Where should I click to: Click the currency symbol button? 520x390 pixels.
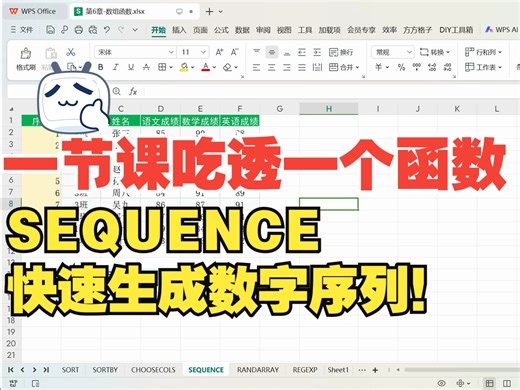tap(378, 67)
